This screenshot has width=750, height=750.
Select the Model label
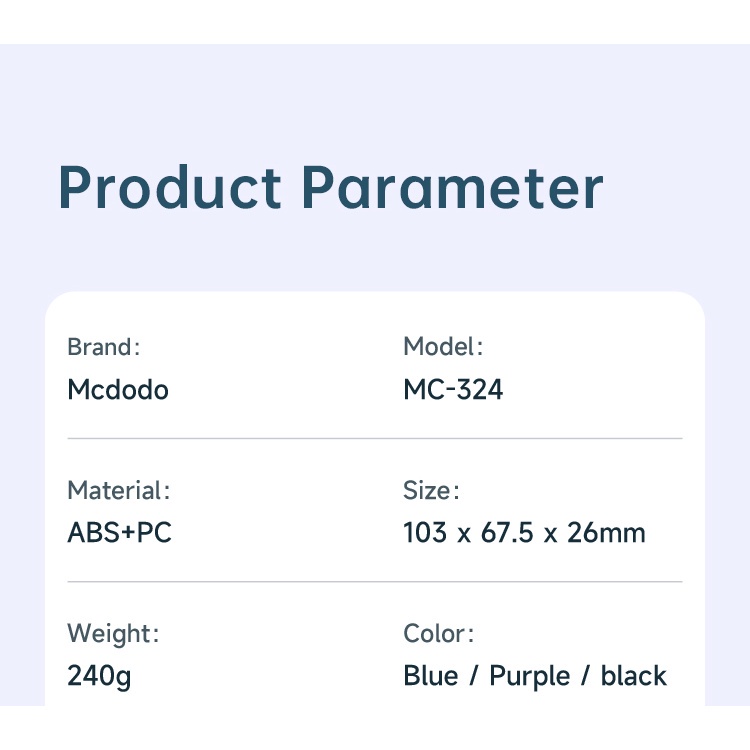point(443,346)
